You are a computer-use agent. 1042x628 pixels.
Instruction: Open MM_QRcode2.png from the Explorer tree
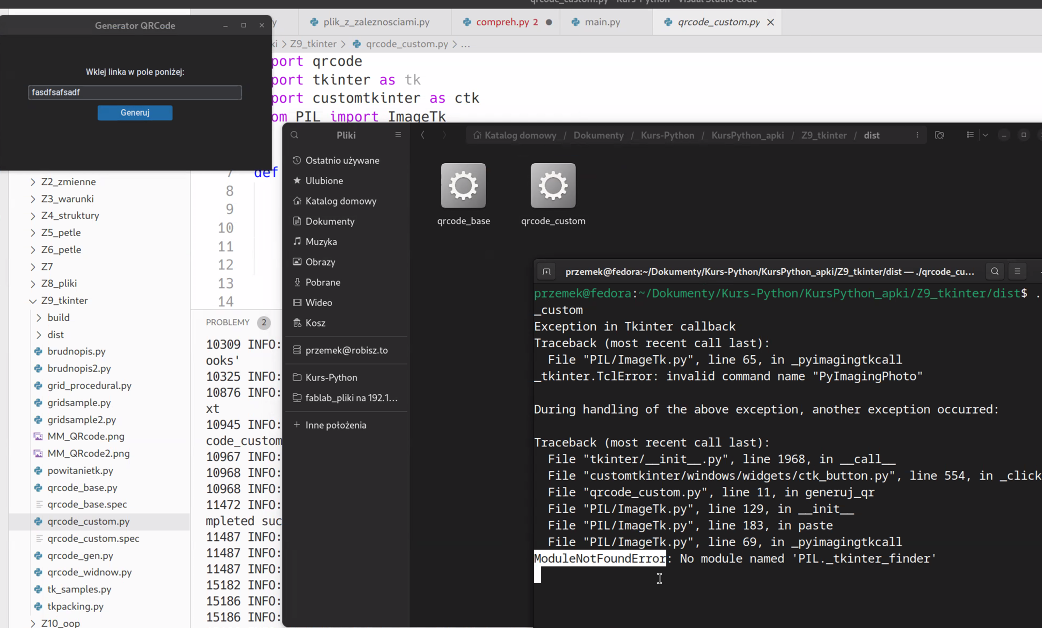pos(88,453)
